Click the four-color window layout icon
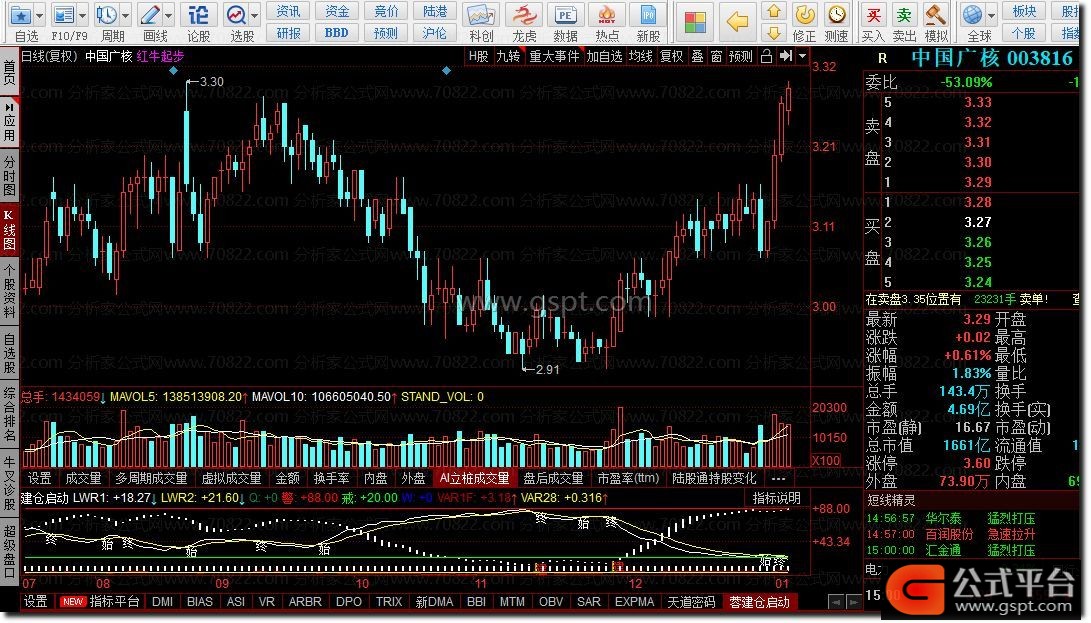 coord(695,22)
